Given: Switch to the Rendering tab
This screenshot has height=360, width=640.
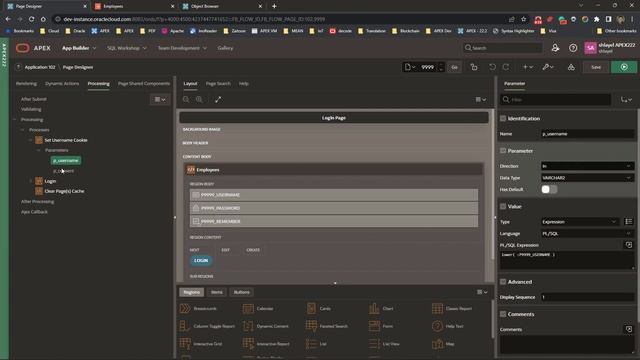Looking at the screenshot, I should 26,83.
